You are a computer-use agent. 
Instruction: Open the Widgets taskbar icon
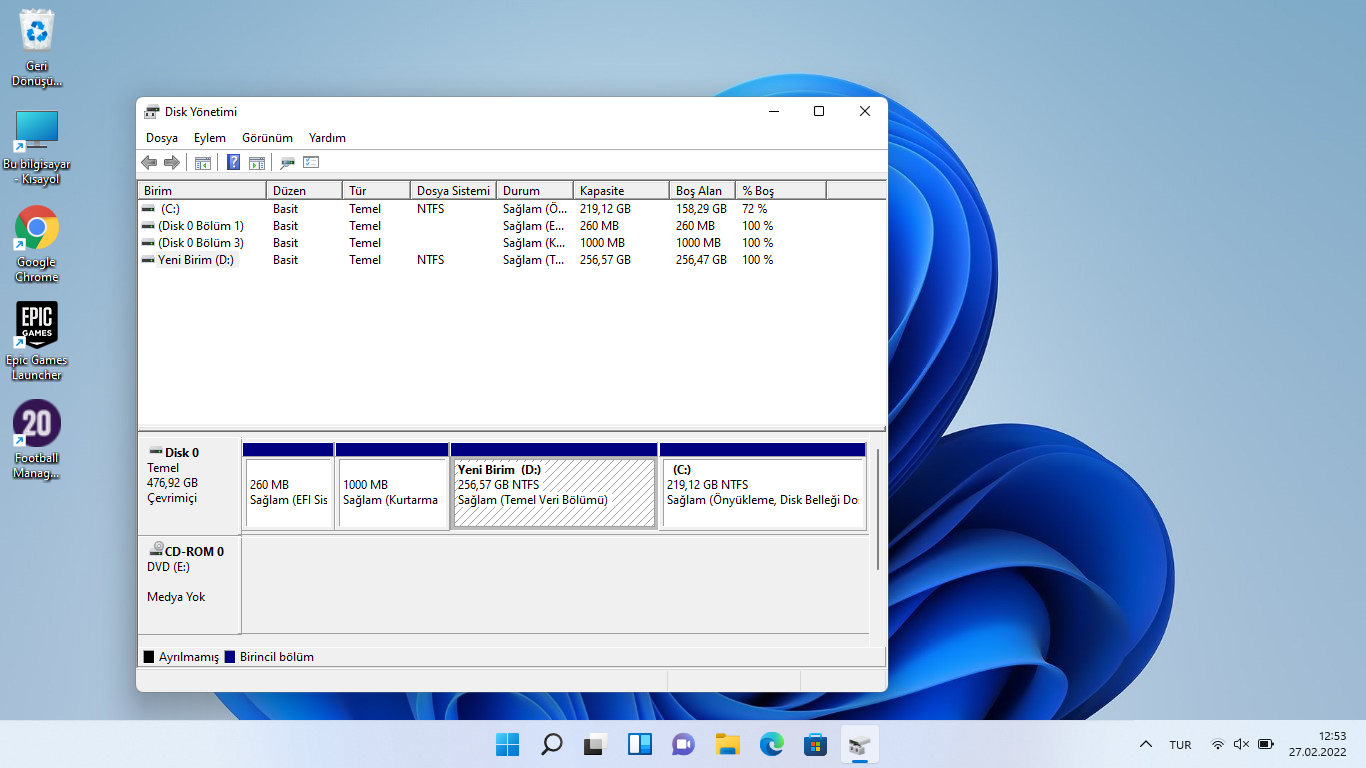coord(640,744)
